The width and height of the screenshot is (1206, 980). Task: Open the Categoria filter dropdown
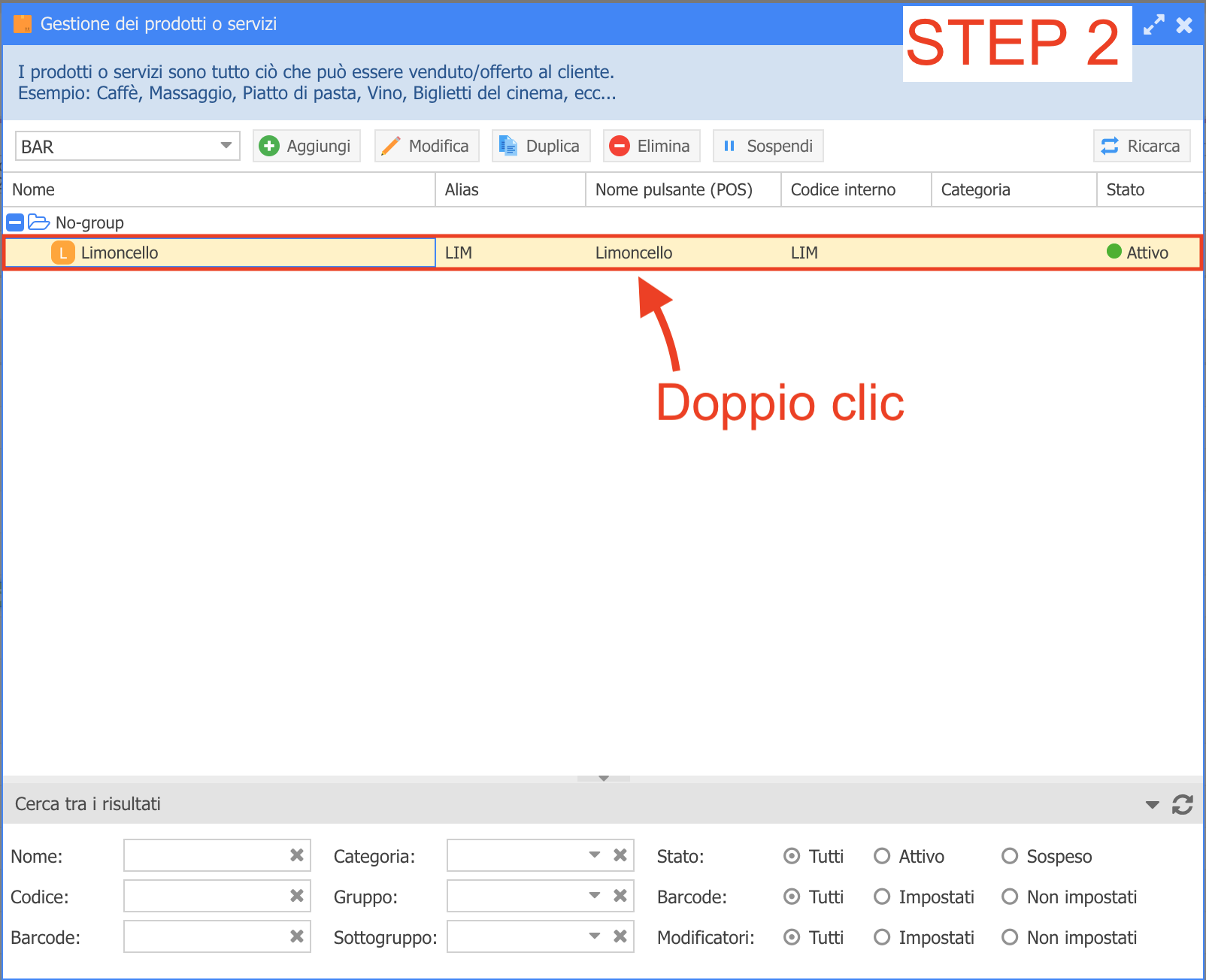point(595,855)
